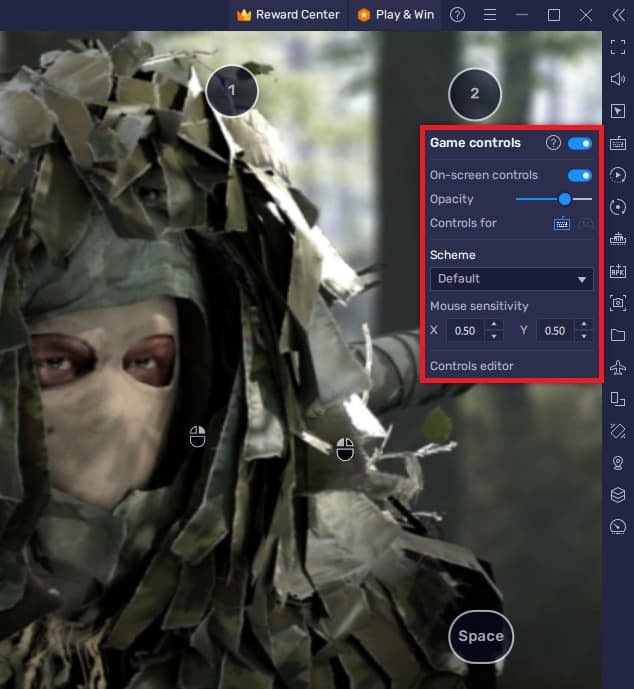634x689 pixels.
Task: Select gamepad icon beside Controls for
Action: 584,223
